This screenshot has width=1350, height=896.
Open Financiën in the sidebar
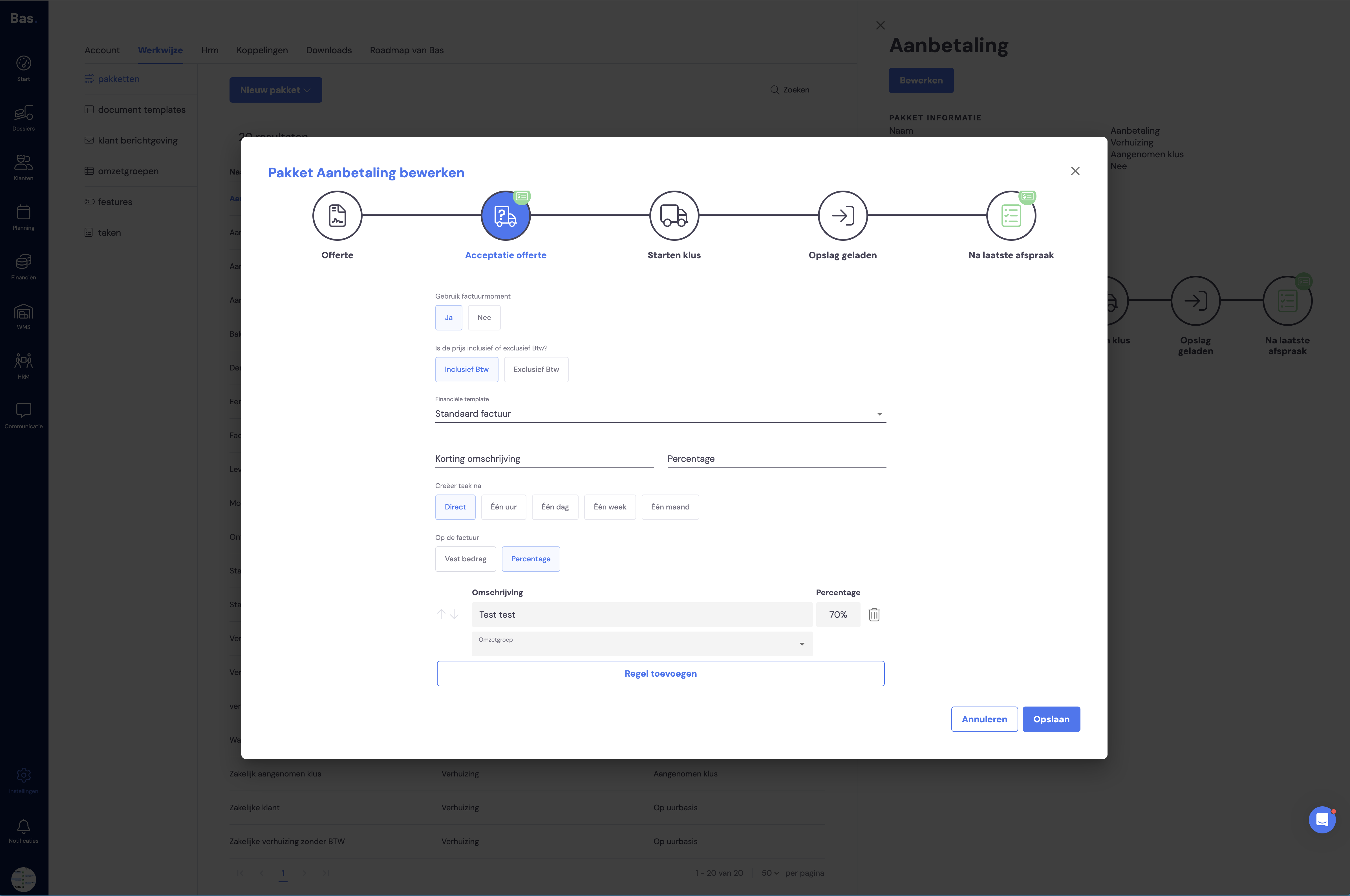(x=23, y=268)
